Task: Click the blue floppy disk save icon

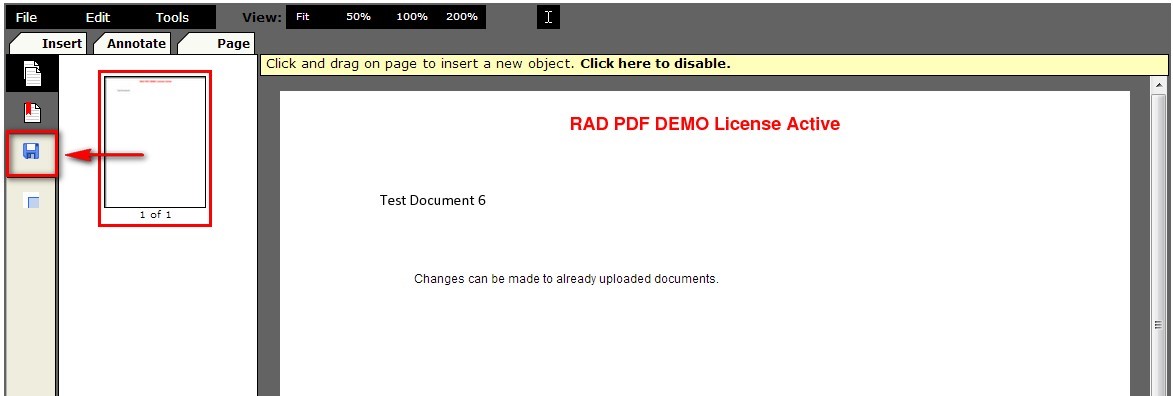Action: tap(31, 152)
